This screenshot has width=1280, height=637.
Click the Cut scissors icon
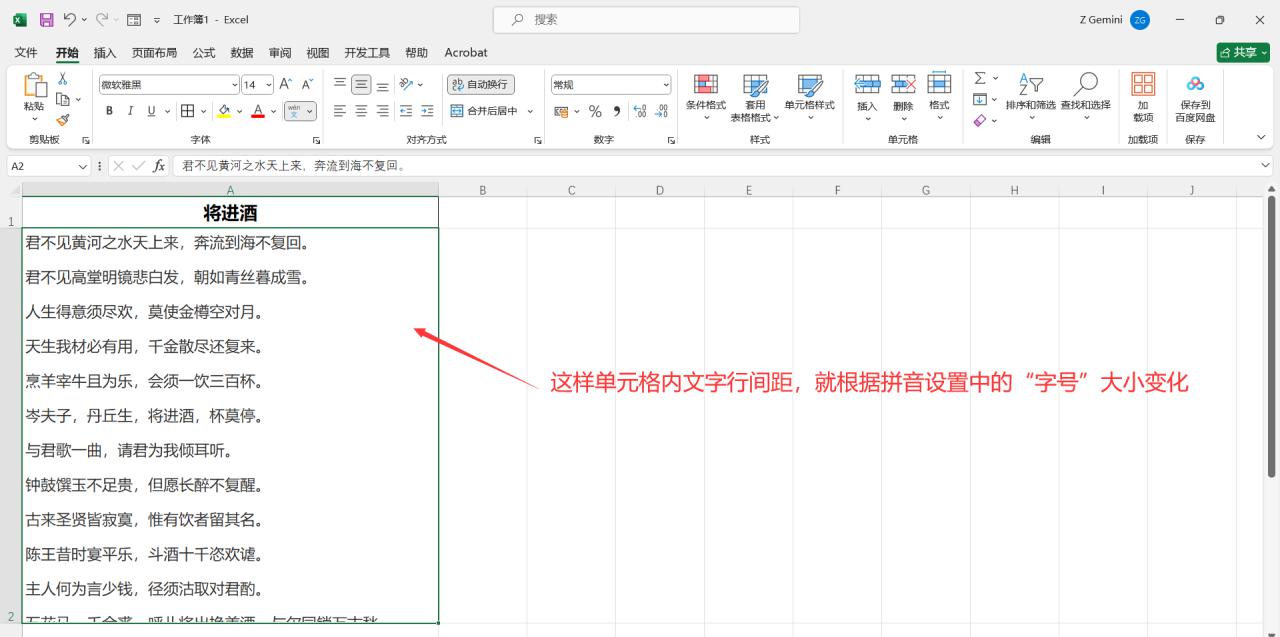coord(63,80)
